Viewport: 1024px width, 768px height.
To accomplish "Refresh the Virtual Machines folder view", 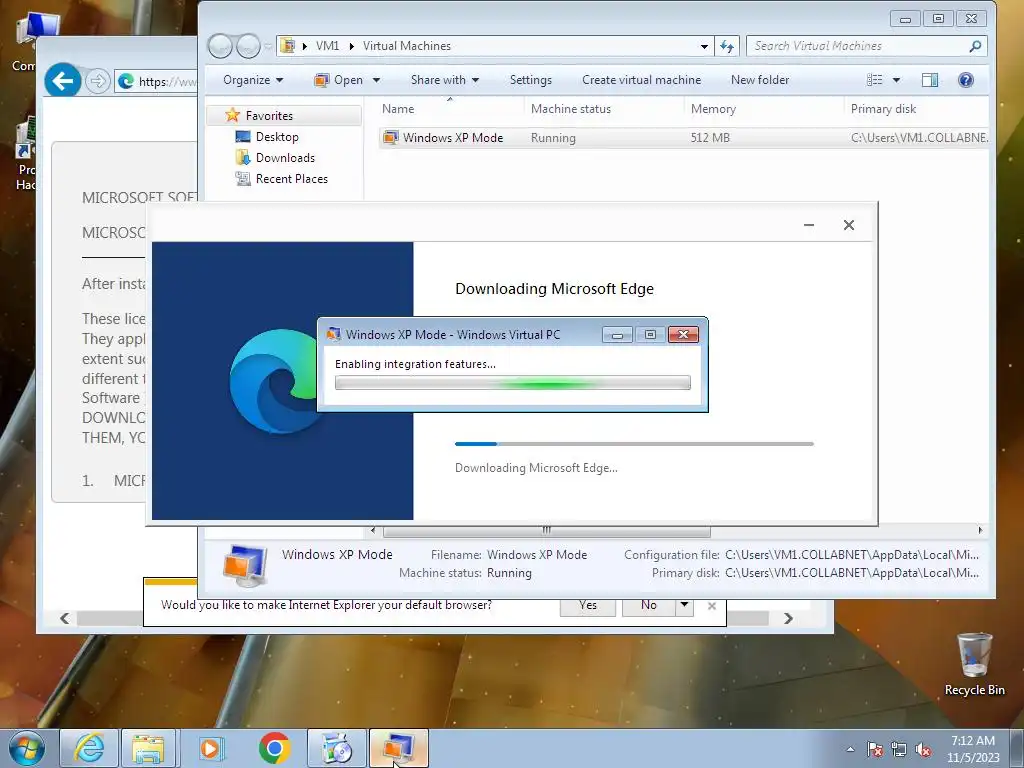I will 727,46.
